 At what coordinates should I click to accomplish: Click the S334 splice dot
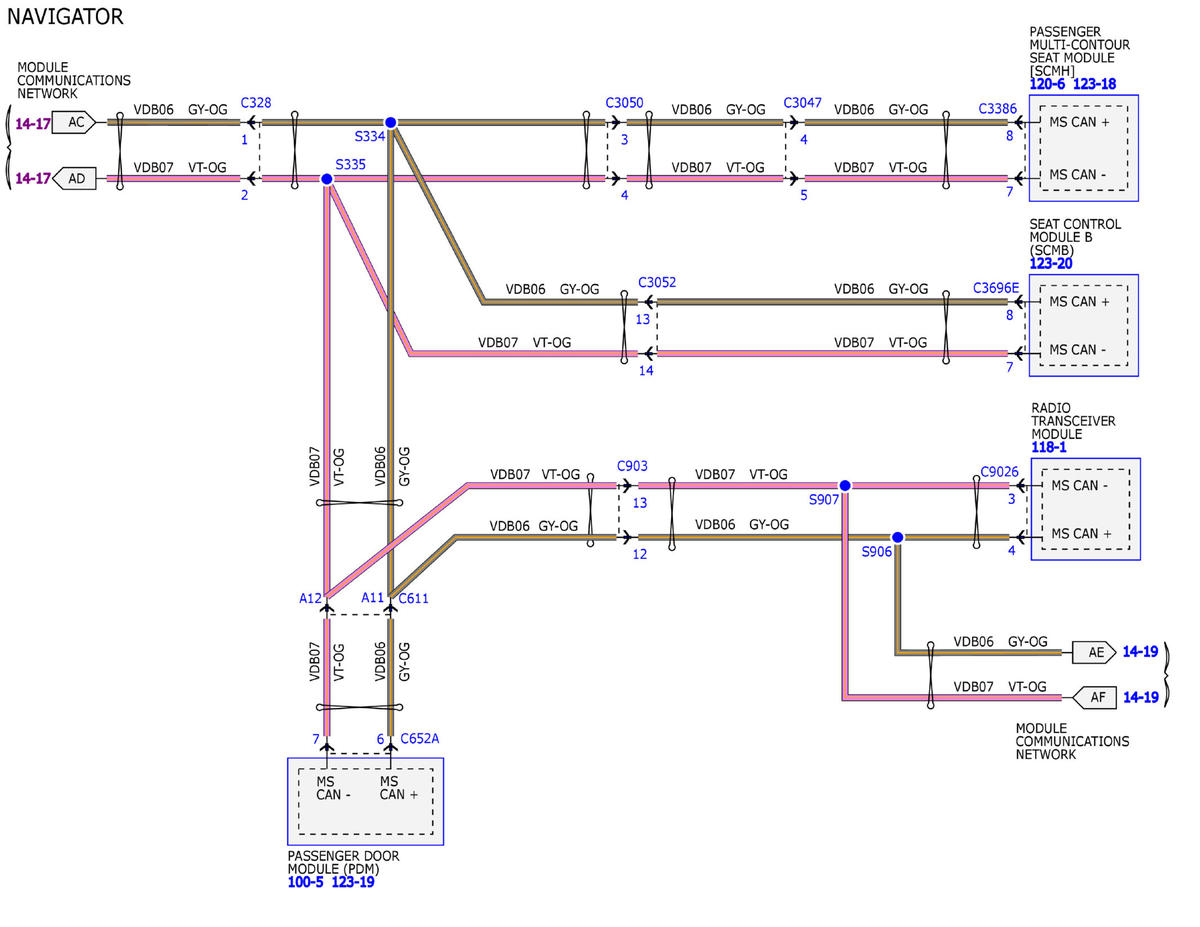point(391,122)
